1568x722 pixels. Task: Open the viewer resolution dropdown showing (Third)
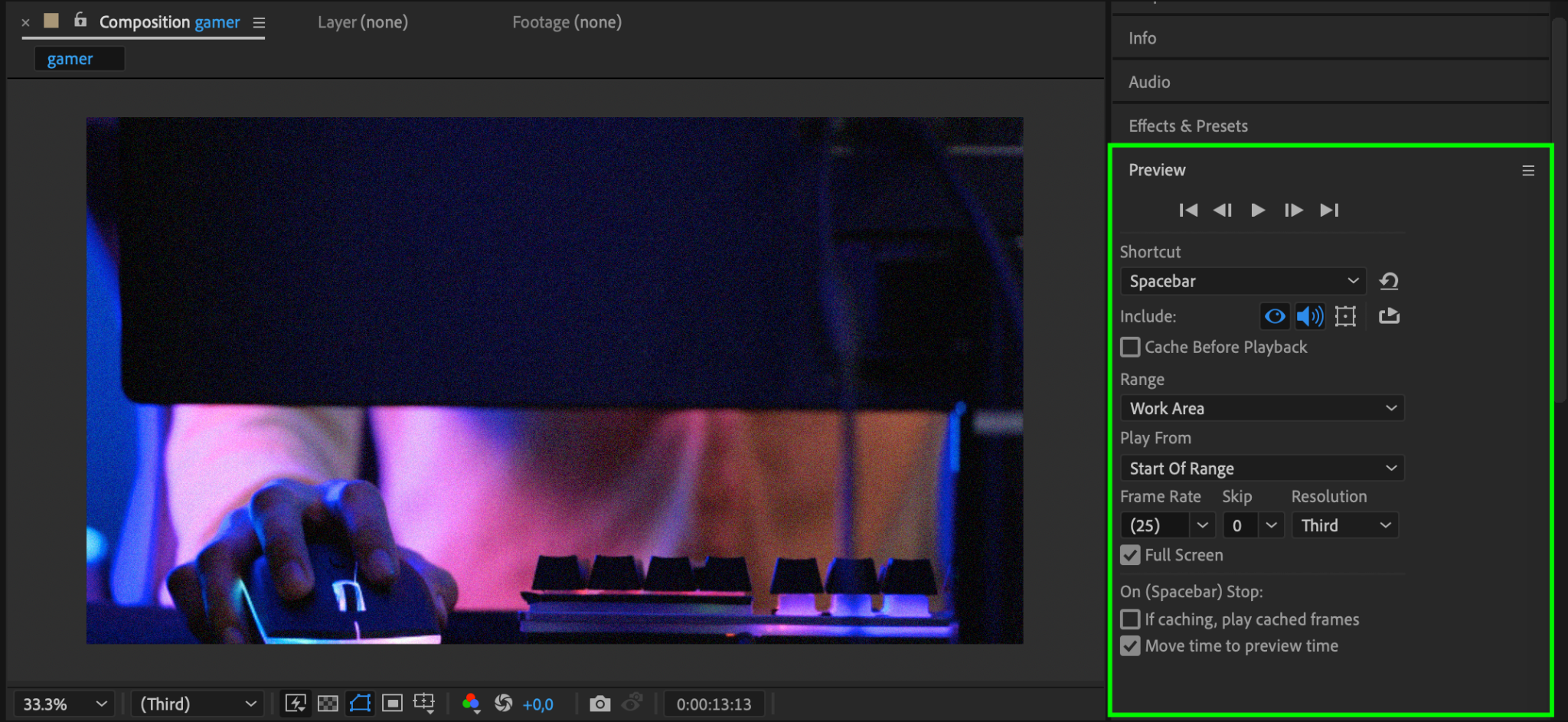click(198, 704)
